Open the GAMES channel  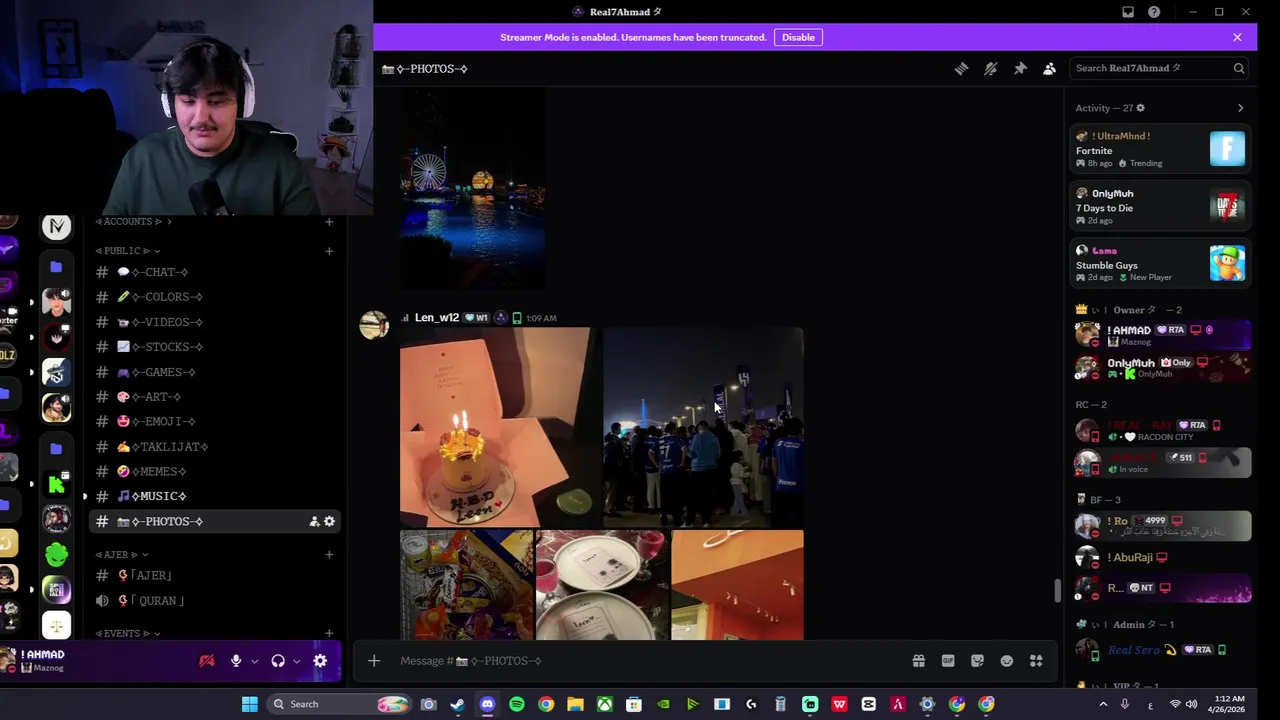(x=215, y=372)
